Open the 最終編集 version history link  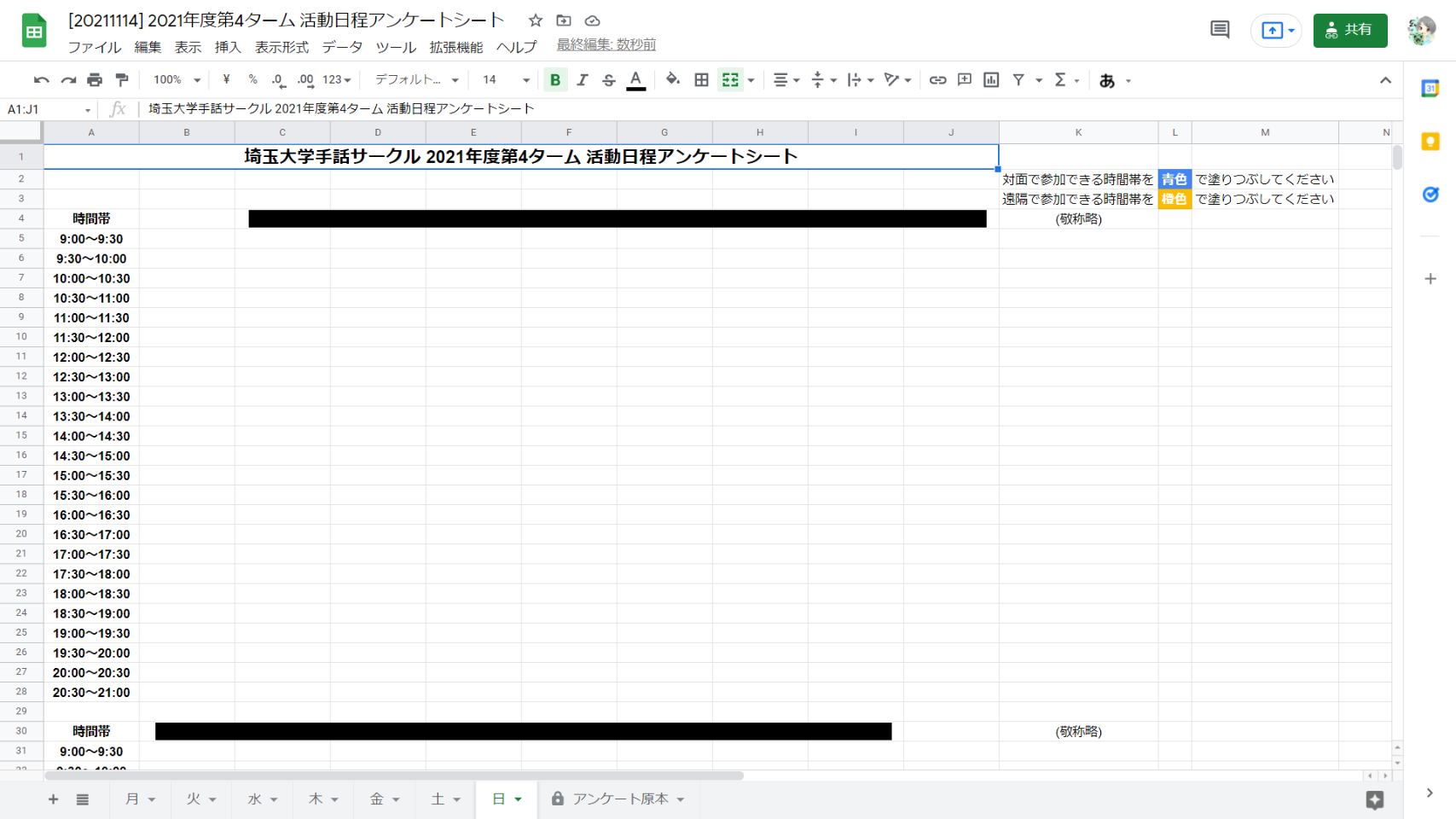pos(606,44)
